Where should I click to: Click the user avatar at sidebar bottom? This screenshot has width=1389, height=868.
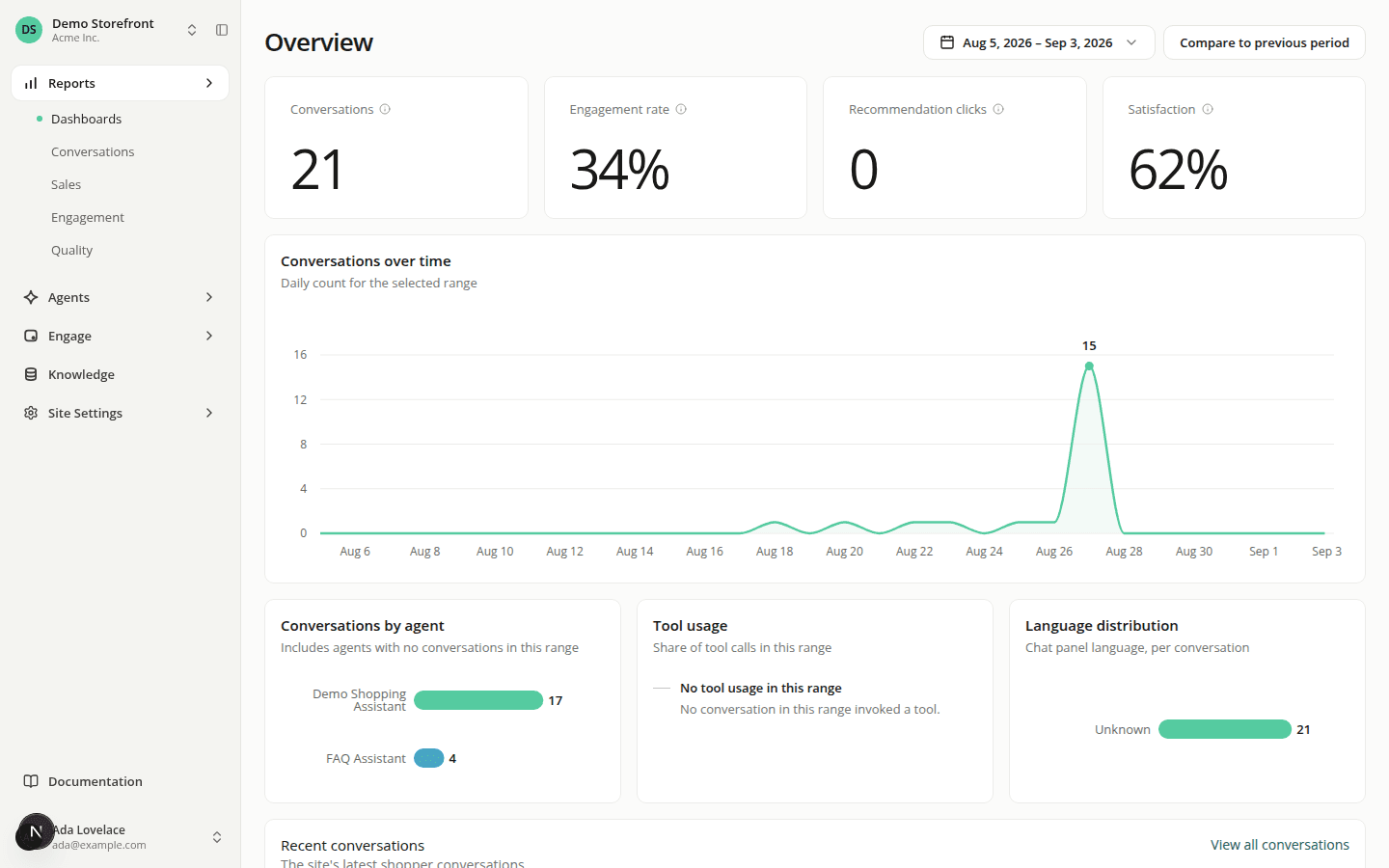coord(35,831)
